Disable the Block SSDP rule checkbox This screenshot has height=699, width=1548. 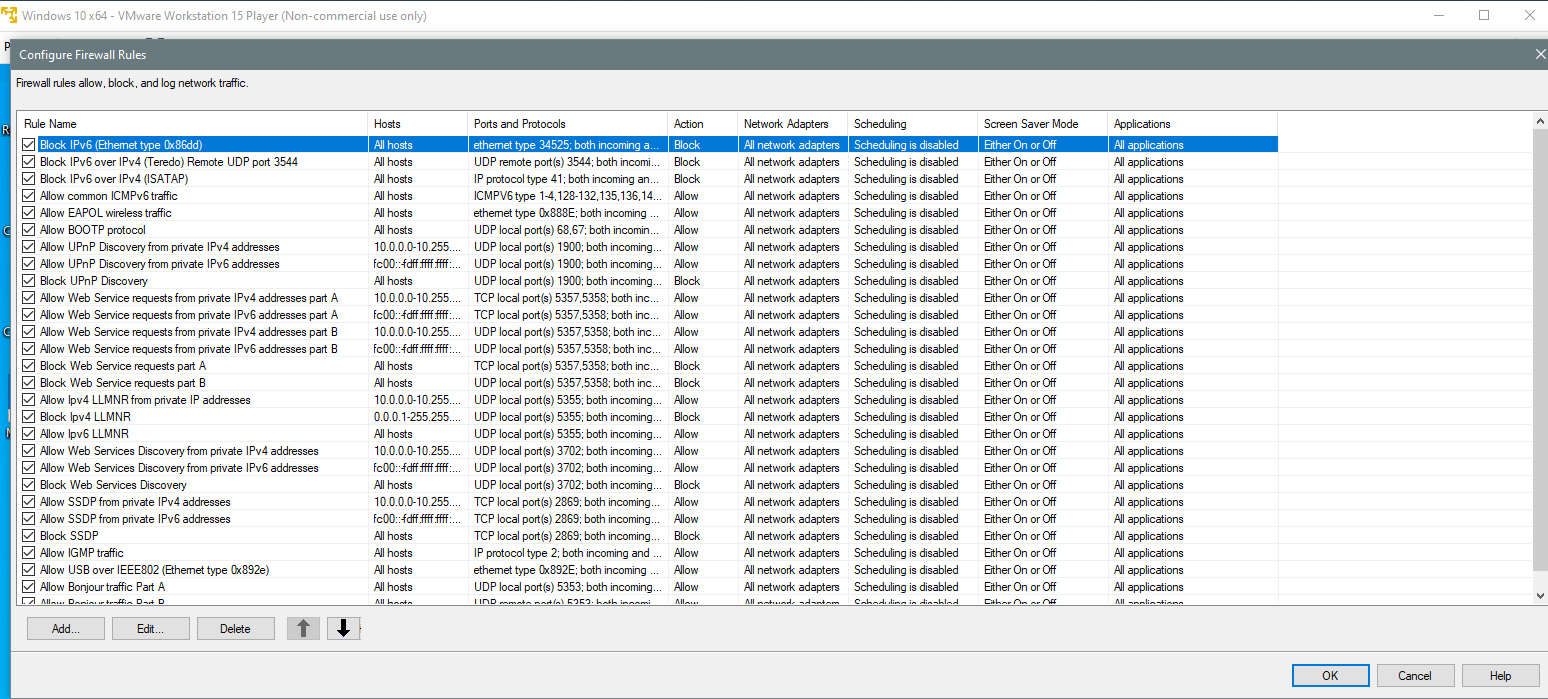(28, 536)
